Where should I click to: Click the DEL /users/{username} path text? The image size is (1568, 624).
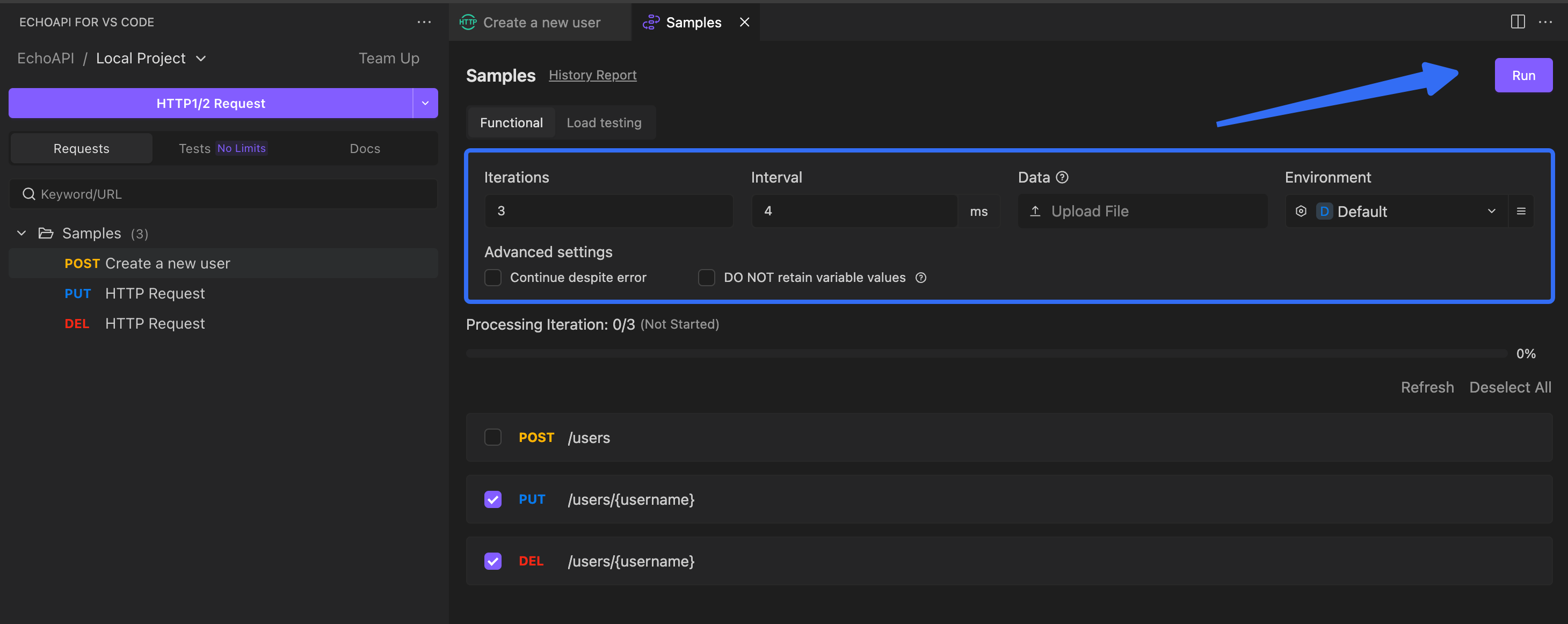[630, 561]
